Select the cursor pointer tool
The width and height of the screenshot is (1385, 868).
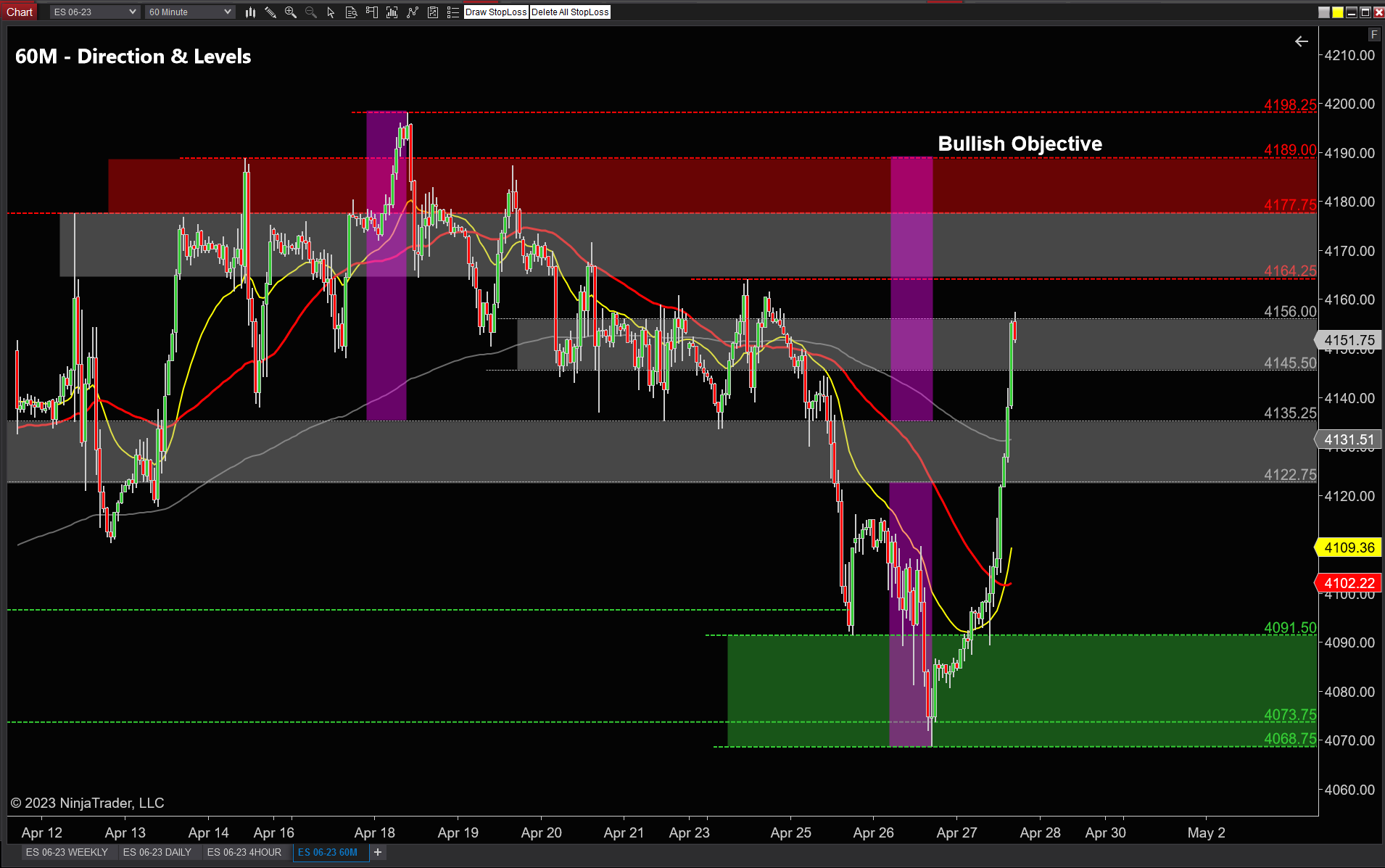[x=331, y=12]
